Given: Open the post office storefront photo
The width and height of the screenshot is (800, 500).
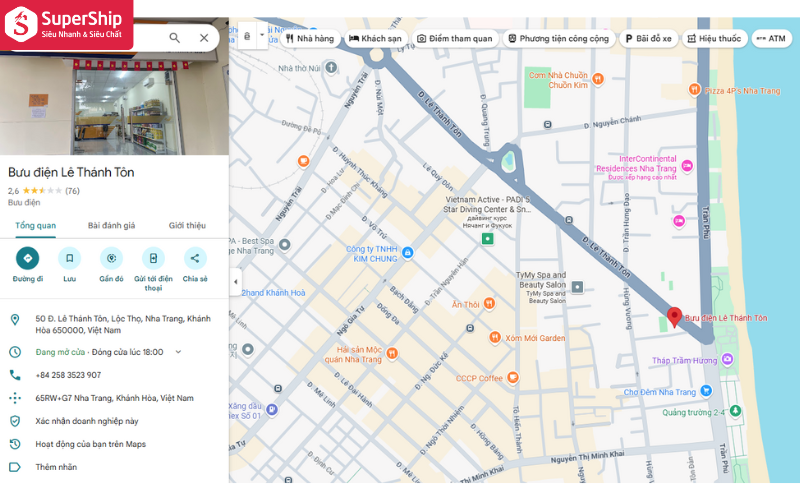Looking at the screenshot, I should pos(114,102).
